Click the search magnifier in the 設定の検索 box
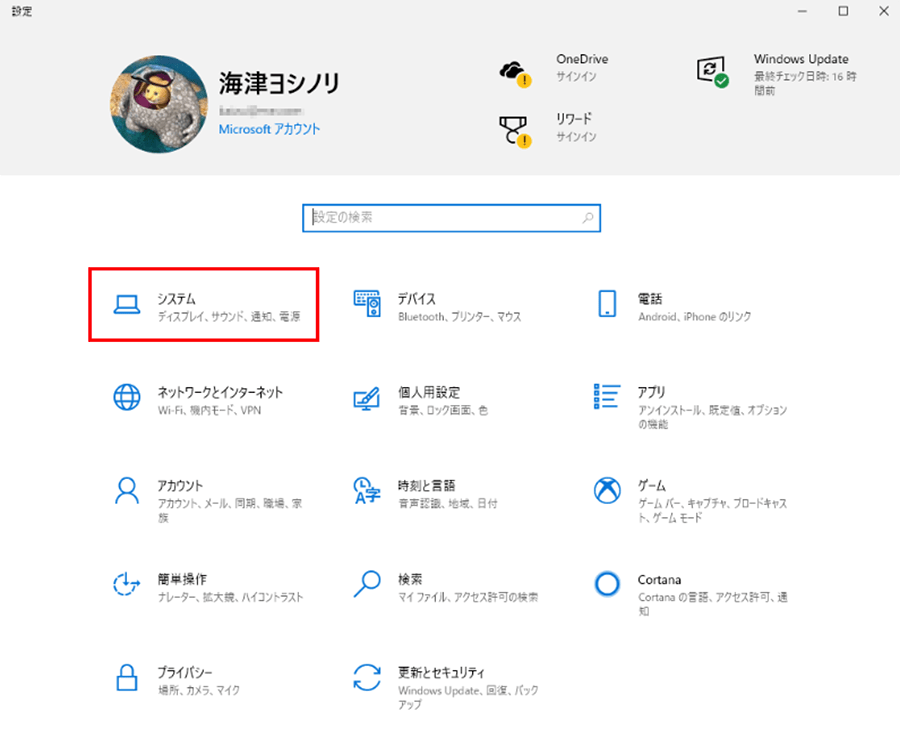 click(588, 218)
